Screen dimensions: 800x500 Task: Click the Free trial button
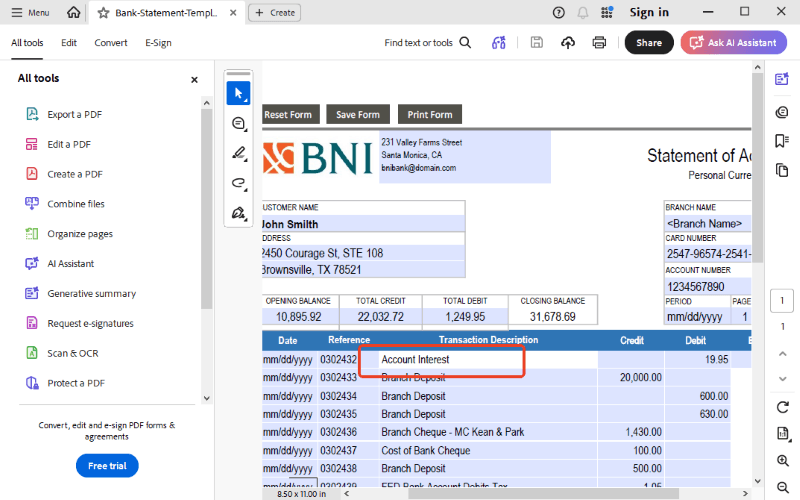pos(107,466)
